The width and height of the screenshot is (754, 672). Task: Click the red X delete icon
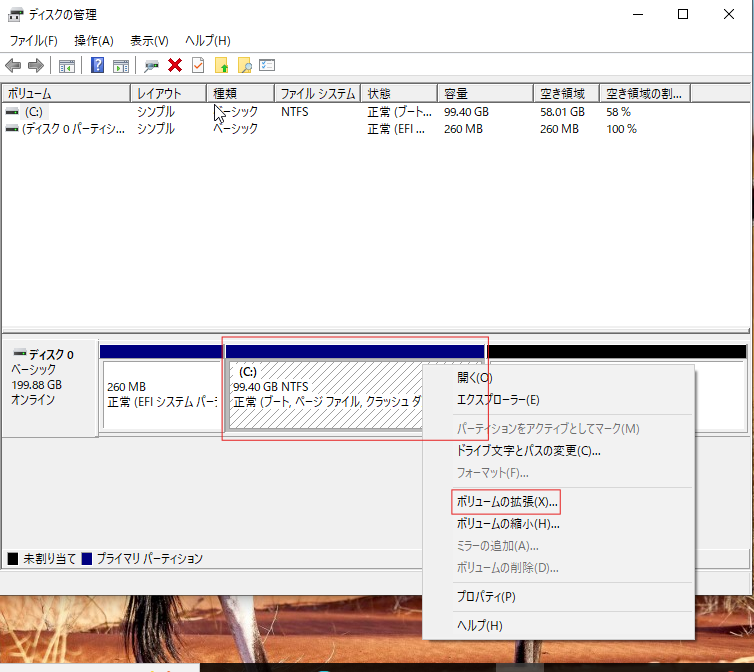pos(175,65)
